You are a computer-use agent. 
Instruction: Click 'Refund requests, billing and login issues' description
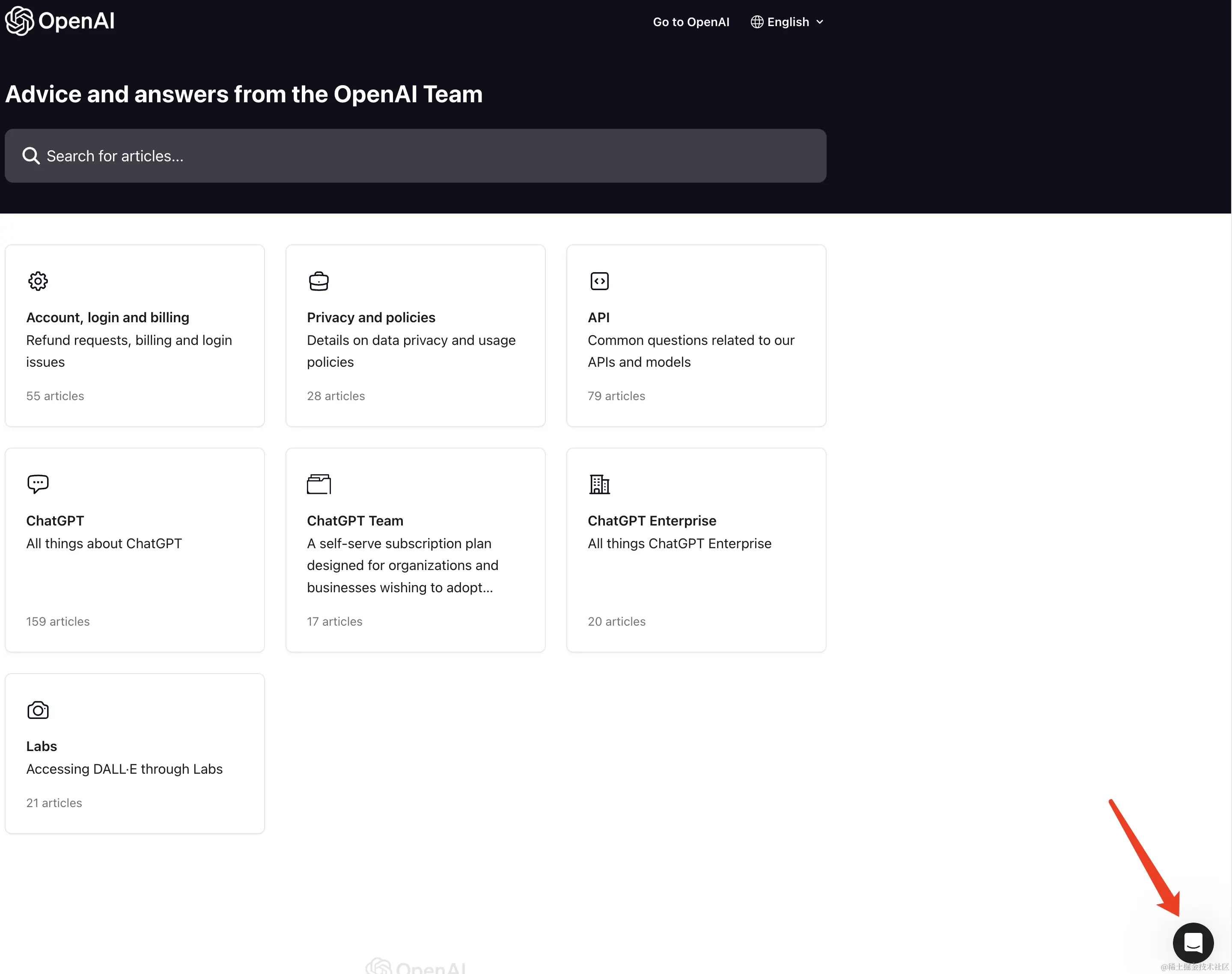pyautogui.click(x=129, y=351)
